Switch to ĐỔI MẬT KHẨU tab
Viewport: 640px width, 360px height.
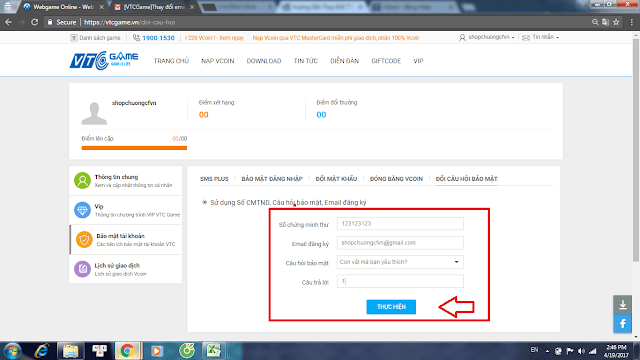(x=336, y=179)
